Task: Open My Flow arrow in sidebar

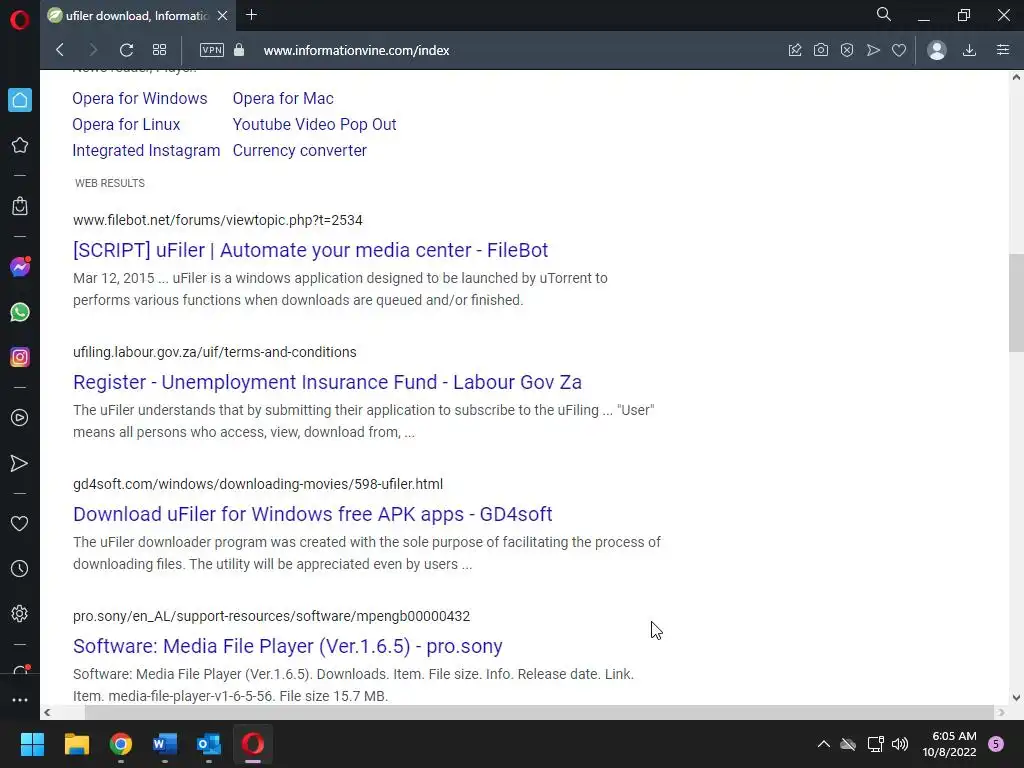Action: click(x=20, y=463)
